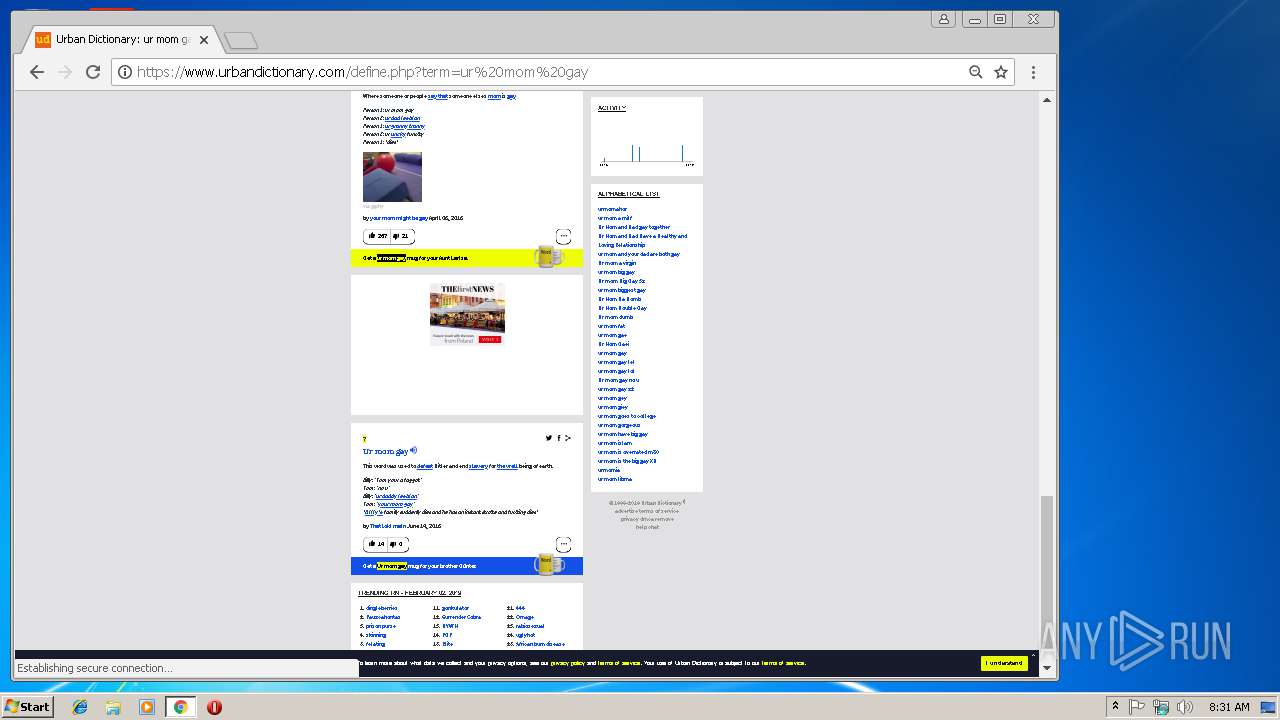Launch Internet Explorer from taskbar

[80, 707]
